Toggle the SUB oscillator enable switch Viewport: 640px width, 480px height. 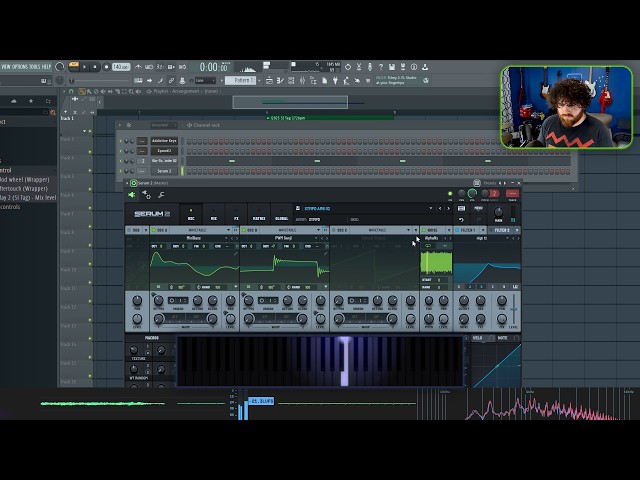tap(129, 230)
